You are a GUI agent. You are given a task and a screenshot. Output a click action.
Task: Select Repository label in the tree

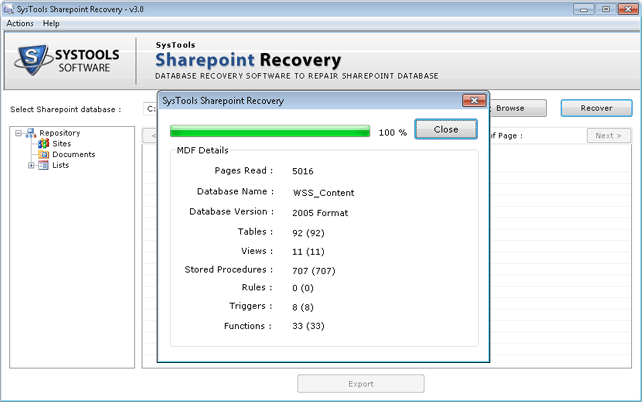pos(60,133)
